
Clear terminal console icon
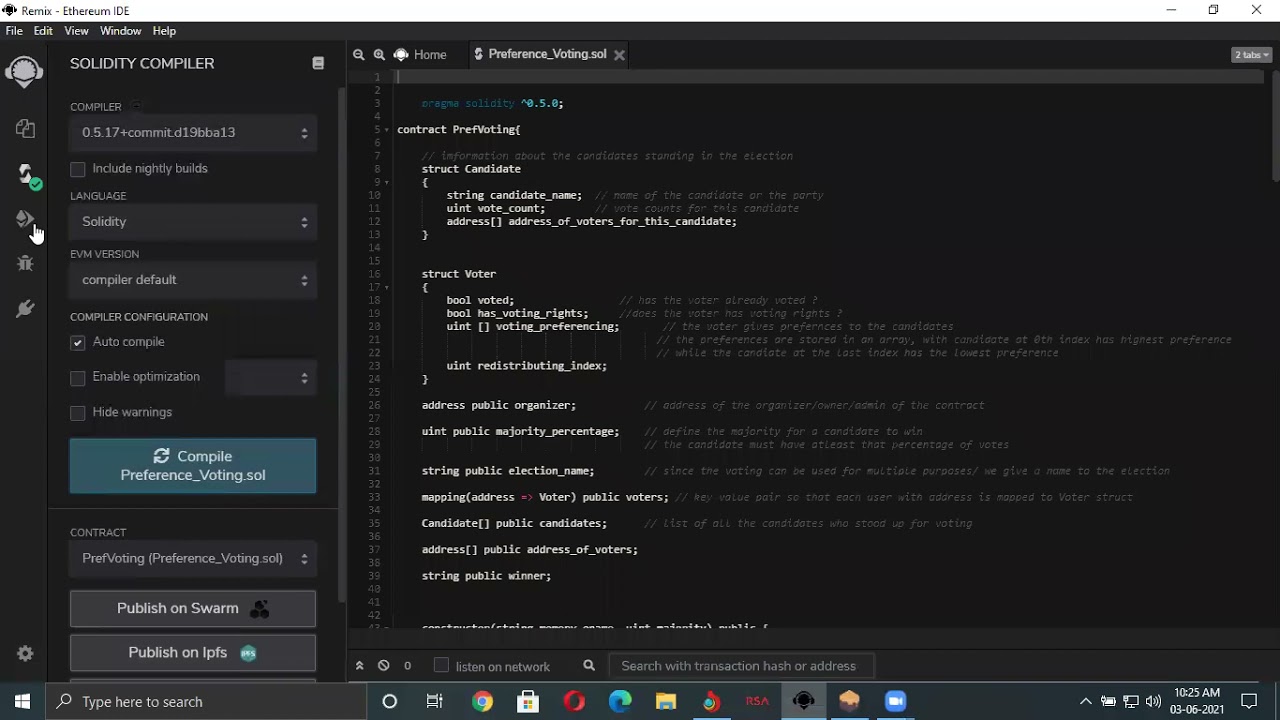pyautogui.click(x=383, y=666)
